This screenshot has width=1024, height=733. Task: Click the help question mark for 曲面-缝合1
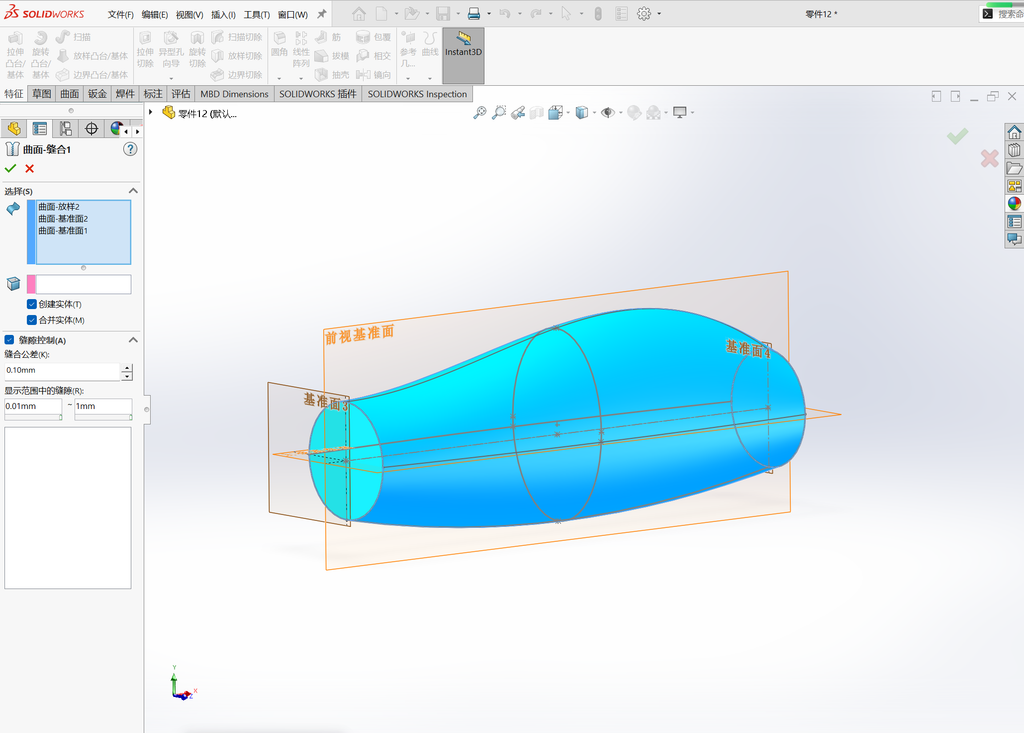pos(130,149)
